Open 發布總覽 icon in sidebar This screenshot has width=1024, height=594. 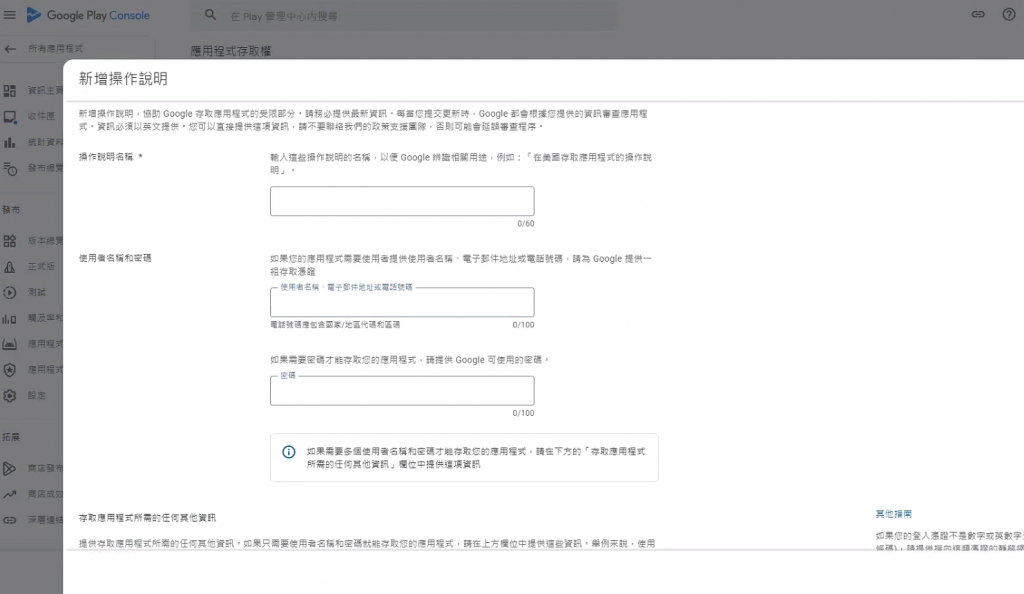point(10,168)
